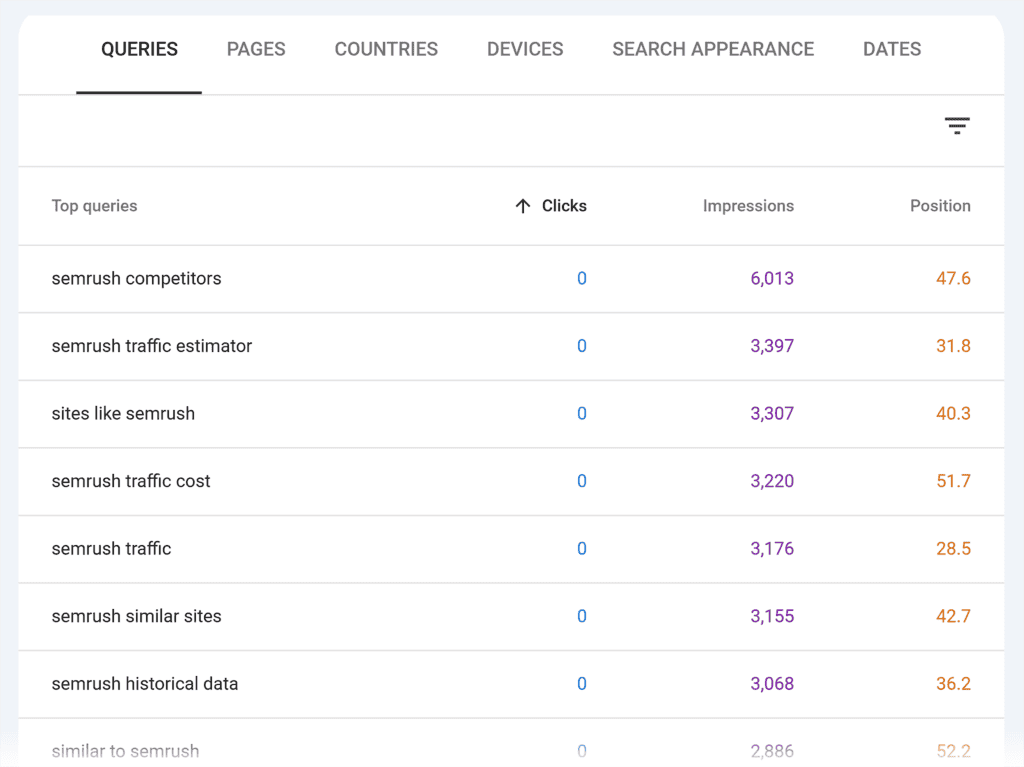
Task: Click the 'semrush similar sites' row
Action: coord(136,616)
